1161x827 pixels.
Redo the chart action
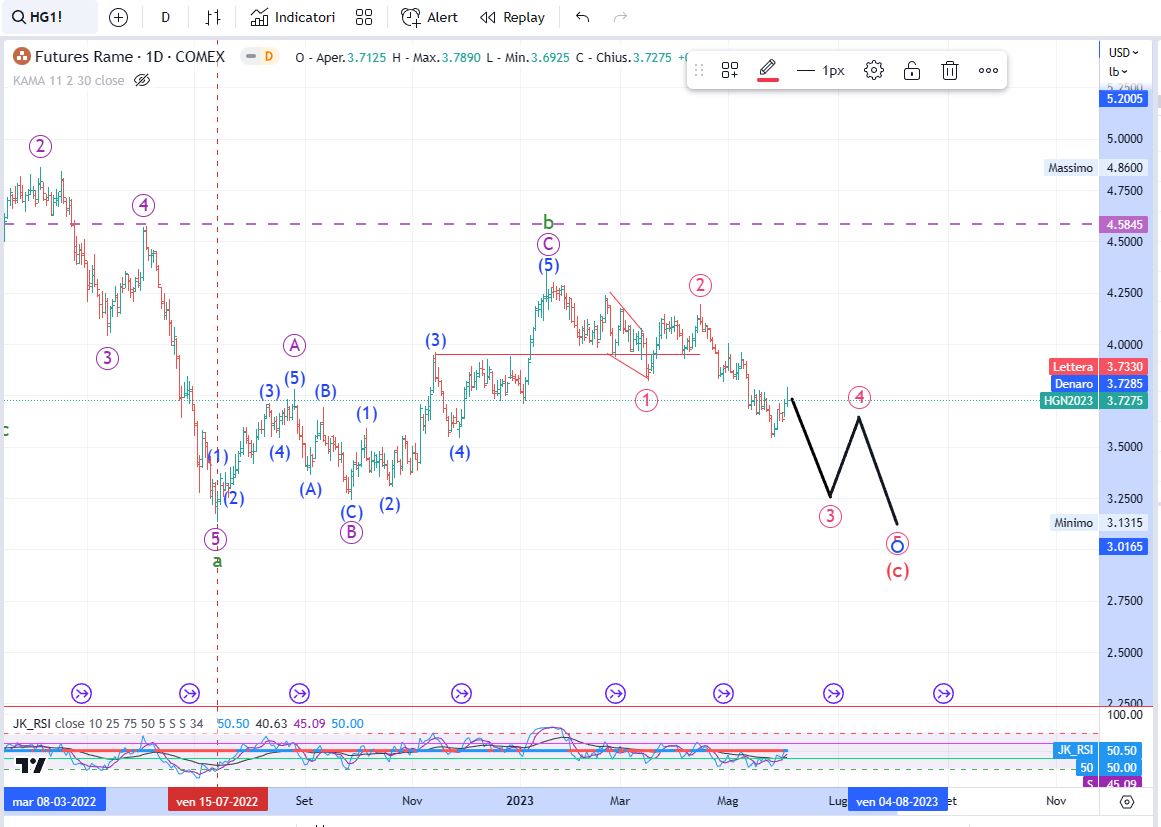(x=620, y=17)
